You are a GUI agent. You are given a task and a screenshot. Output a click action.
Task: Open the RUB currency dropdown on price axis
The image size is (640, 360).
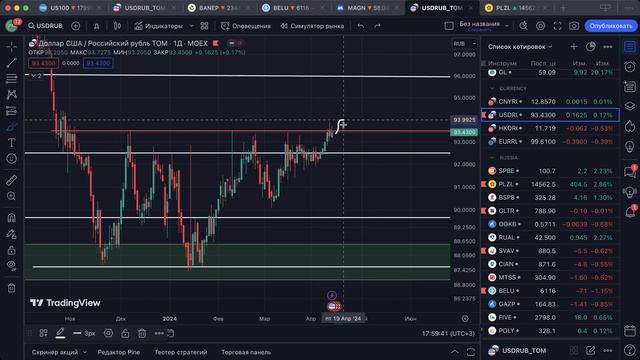pyautogui.click(x=464, y=44)
